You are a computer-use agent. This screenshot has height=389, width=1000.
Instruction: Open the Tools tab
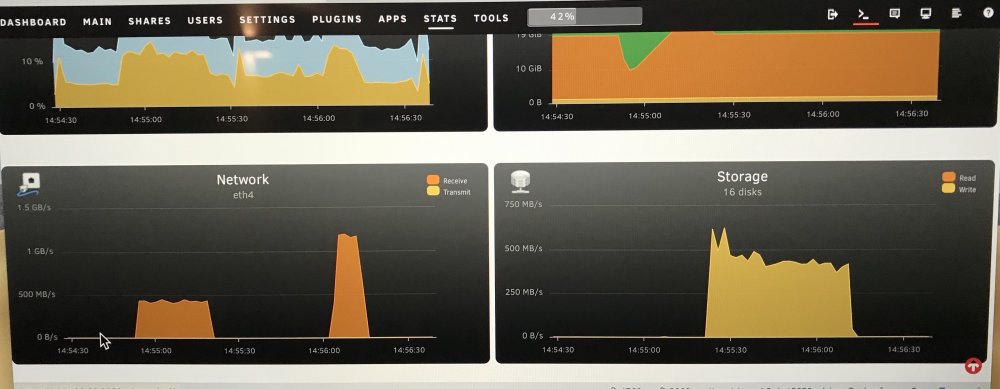coord(491,18)
